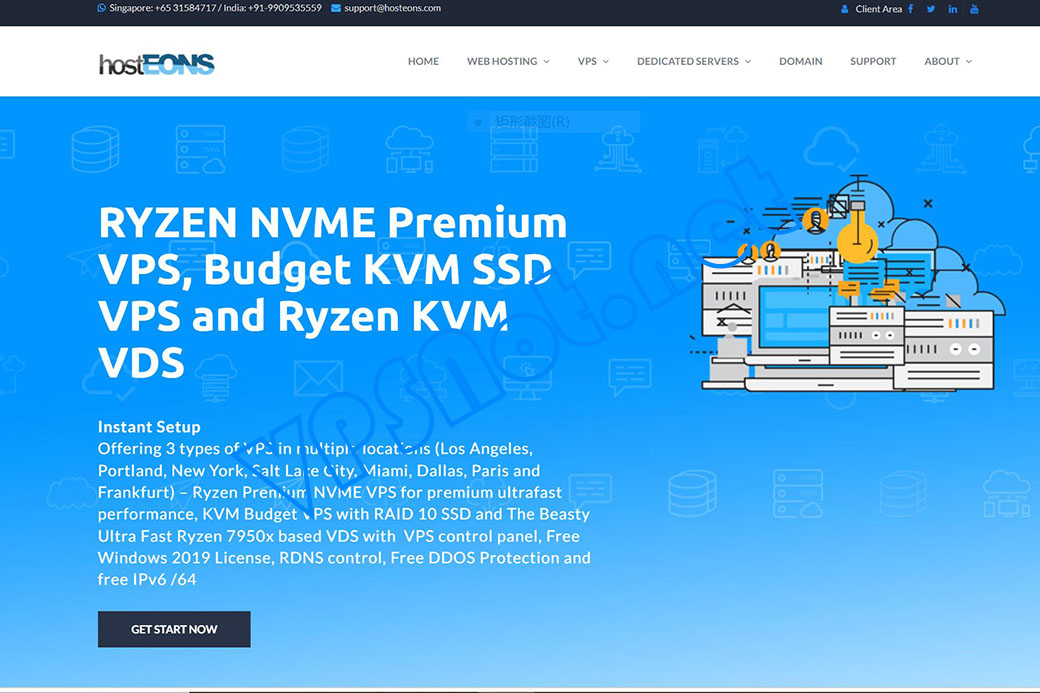
Task: Open the YouTube social icon
Action: click(x=974, y=9)
